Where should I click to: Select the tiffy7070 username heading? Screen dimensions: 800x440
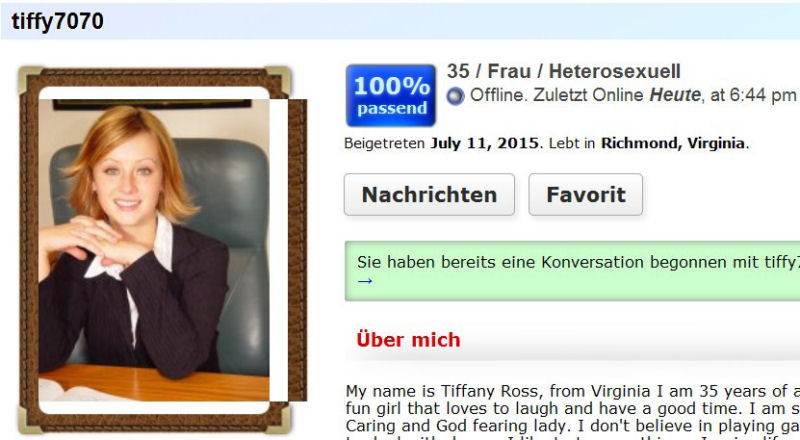[57, 21]
